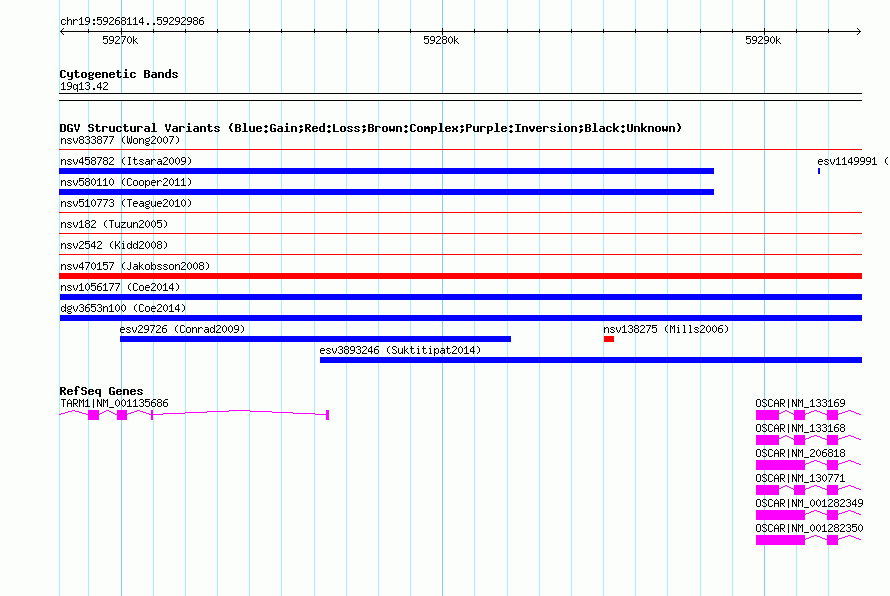This screenshot has height=596, width=890.
Task: Click variant label esv29726 (Conrad2009)
Action: coord(182,329)
